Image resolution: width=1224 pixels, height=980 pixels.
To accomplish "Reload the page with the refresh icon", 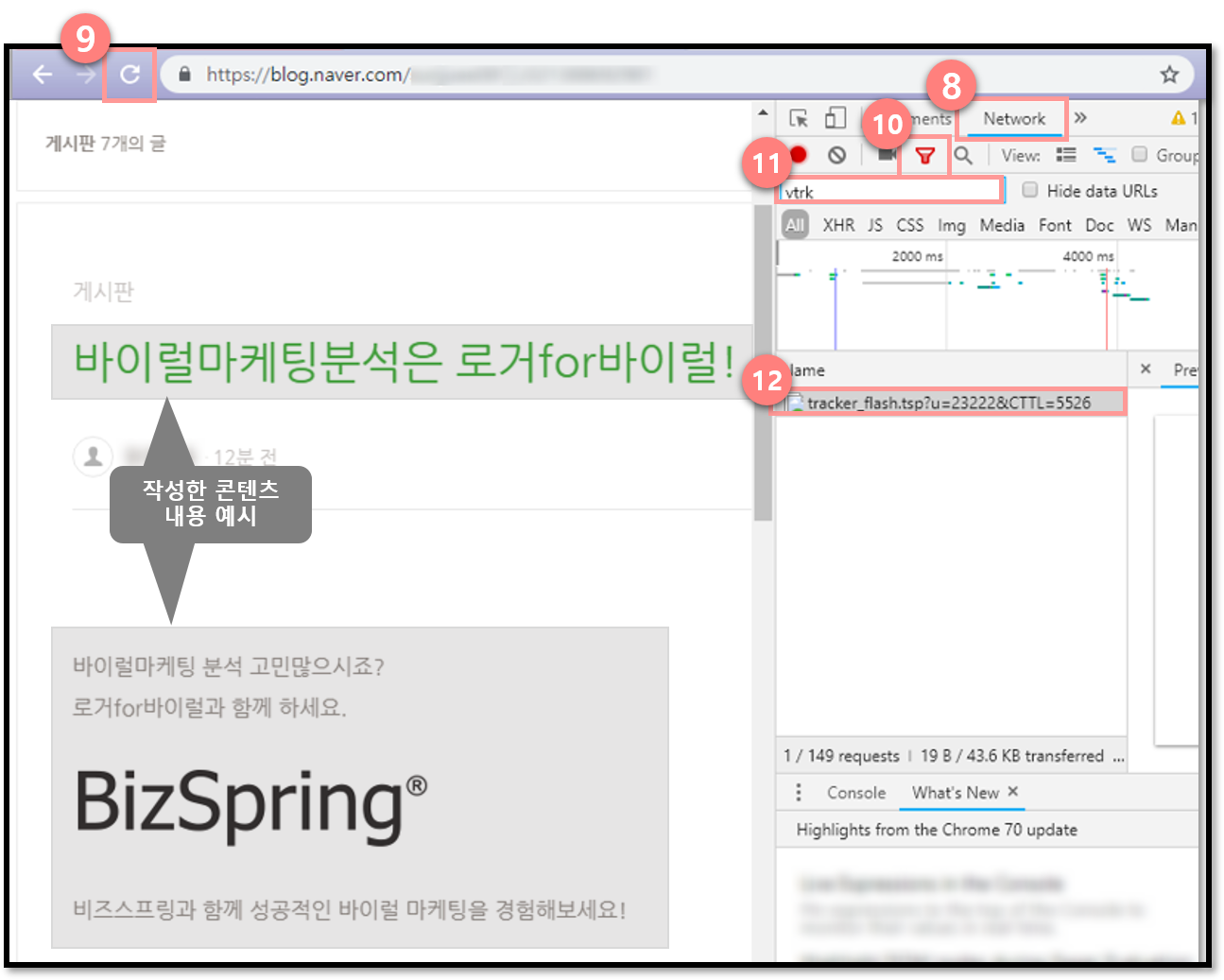I will tap(129, 74).
